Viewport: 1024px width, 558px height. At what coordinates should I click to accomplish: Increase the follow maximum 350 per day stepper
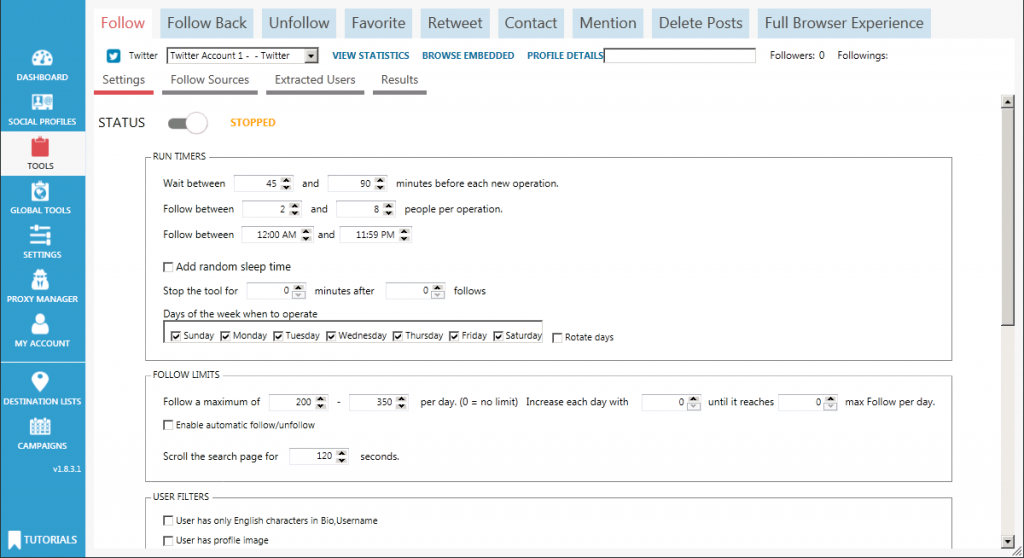[x=401, y=398]
